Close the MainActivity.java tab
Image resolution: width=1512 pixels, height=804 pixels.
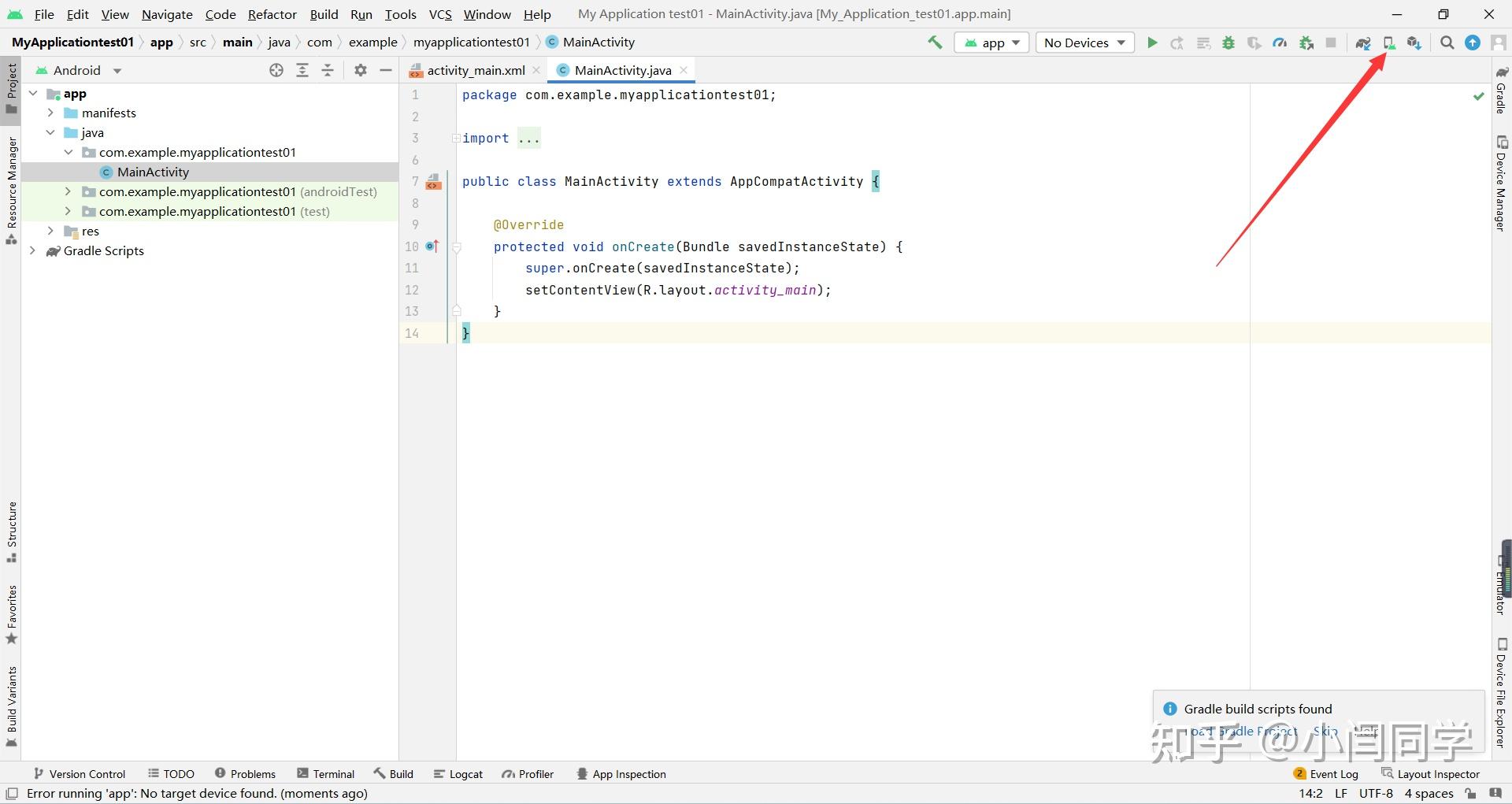pos(684,70)
